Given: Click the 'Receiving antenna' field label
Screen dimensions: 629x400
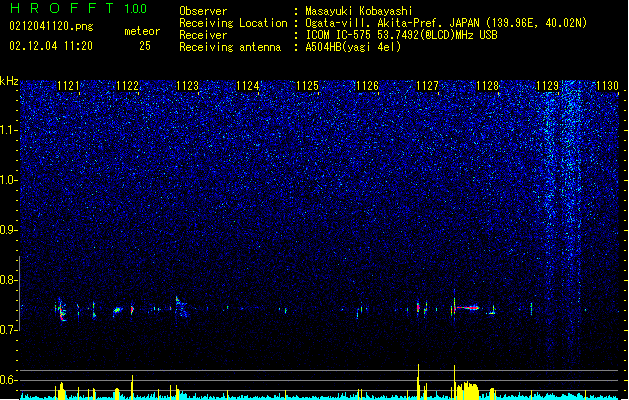Looking at the screenshot, I should click(230, 47).
